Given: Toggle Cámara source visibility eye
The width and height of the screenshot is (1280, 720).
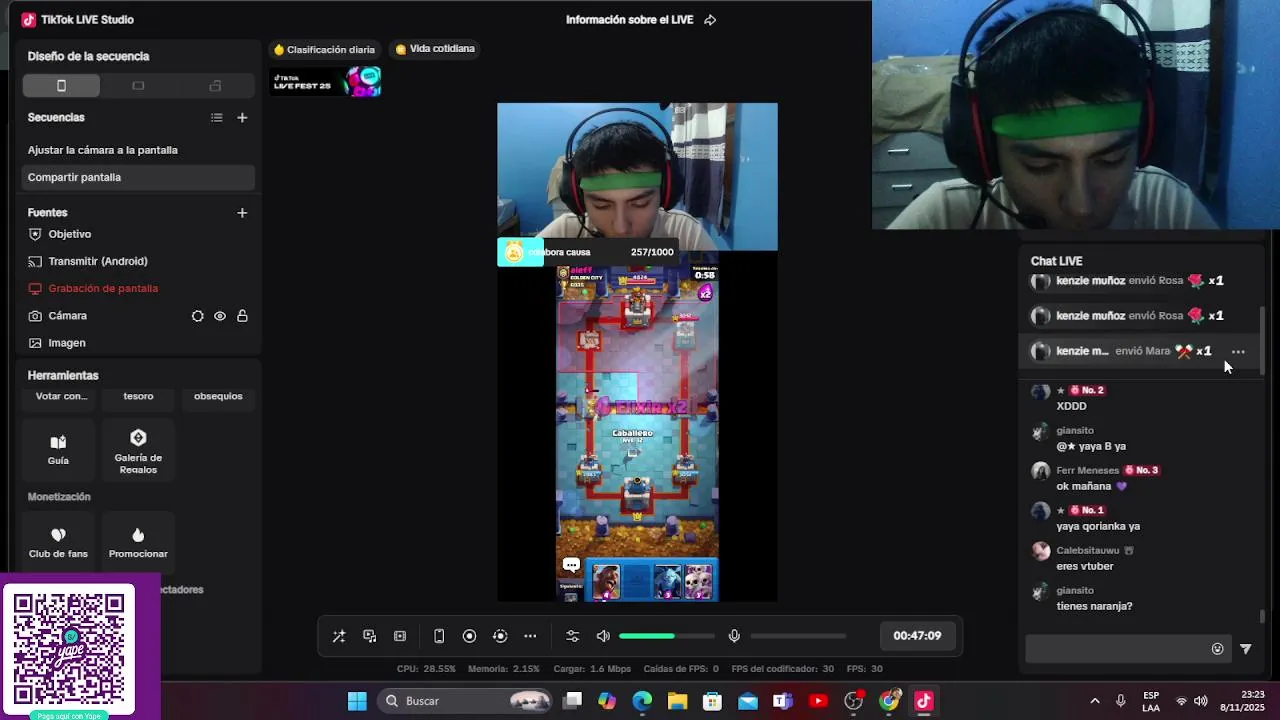Looking at the screenshot, I should tap(220, 316).
